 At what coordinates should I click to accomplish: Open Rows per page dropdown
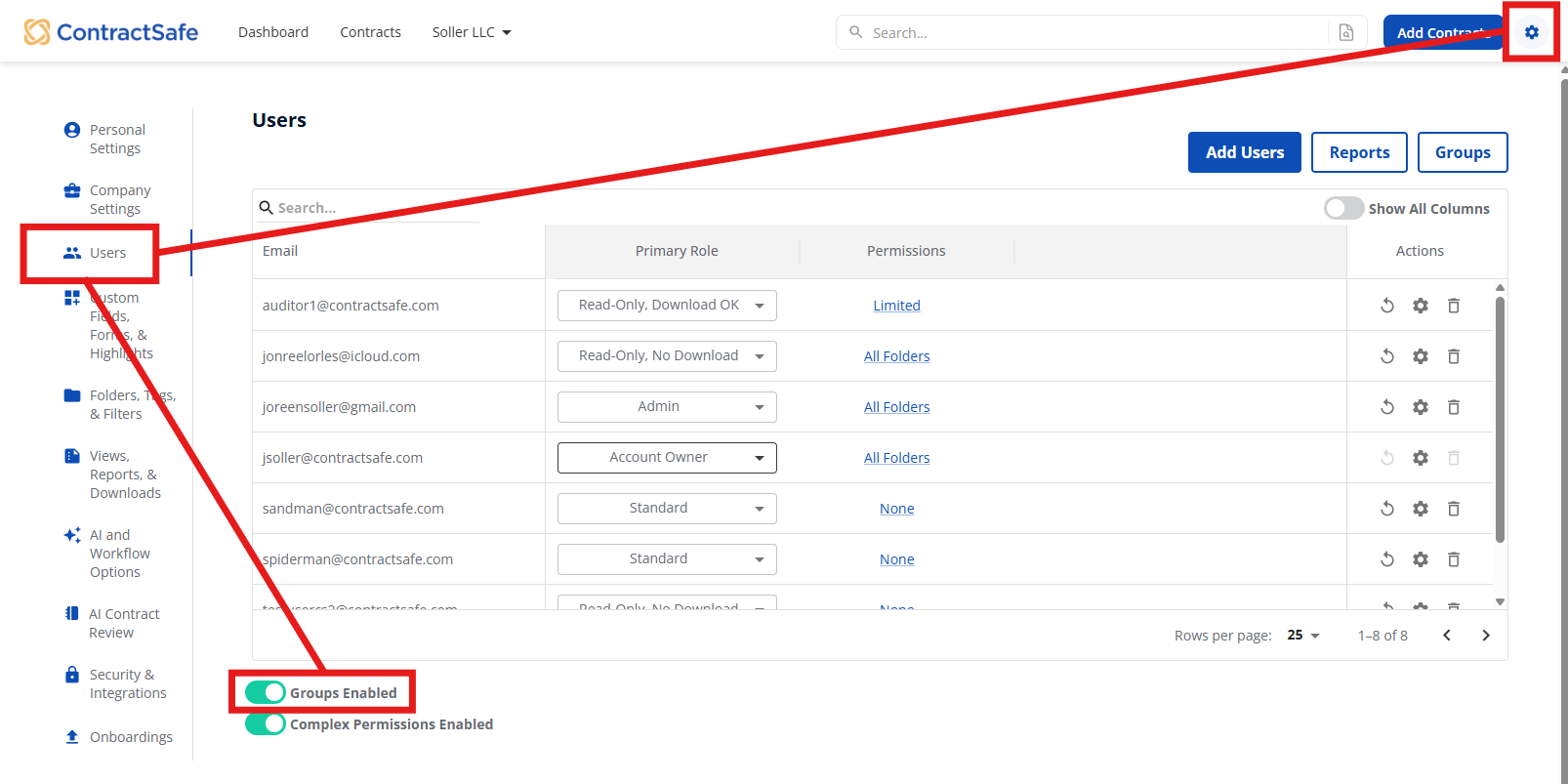[1303, 636]
